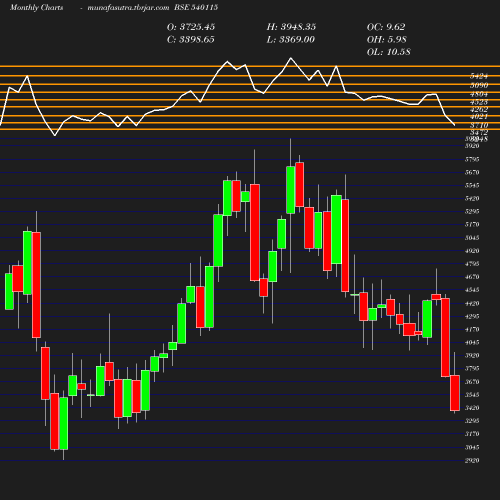The image size is (500, 500).
Task: Click the 4045 price axis label
Action: pos(472,343)
